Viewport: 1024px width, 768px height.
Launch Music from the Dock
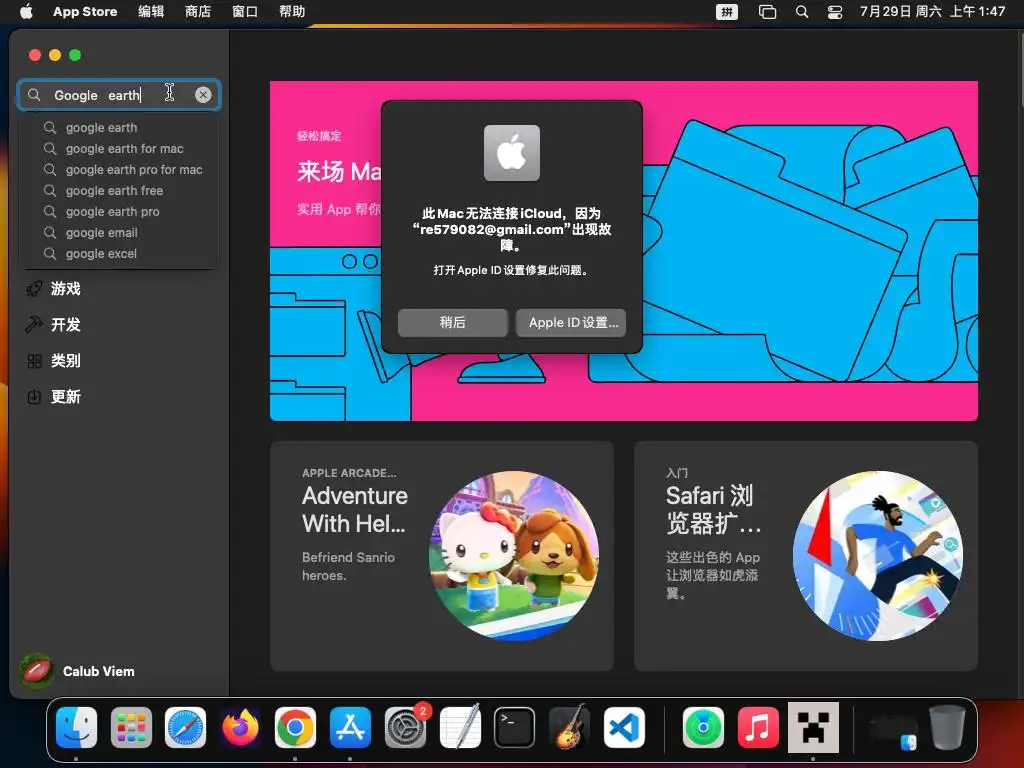[x=758, y=728]
